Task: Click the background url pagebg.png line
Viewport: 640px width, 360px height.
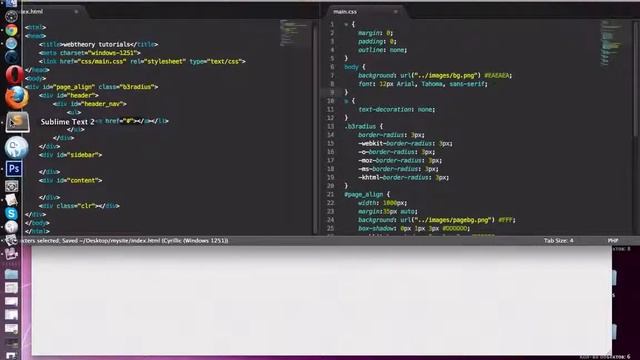Action: (437, 220)
